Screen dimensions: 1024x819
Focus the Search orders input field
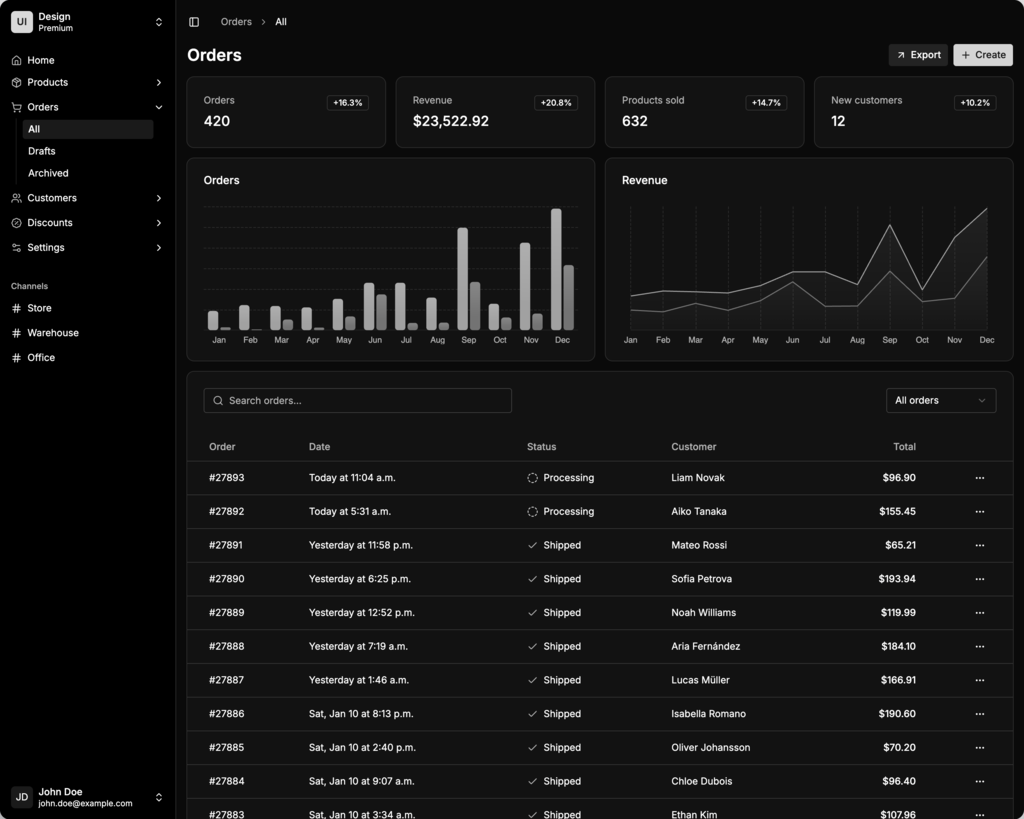click(357, 400)
